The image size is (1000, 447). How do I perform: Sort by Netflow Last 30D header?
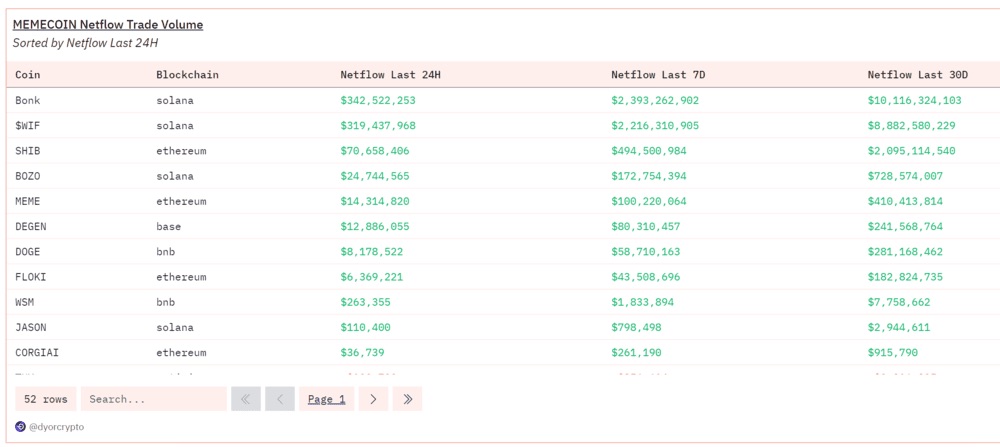pyautogui.click(x=917, y=75)
